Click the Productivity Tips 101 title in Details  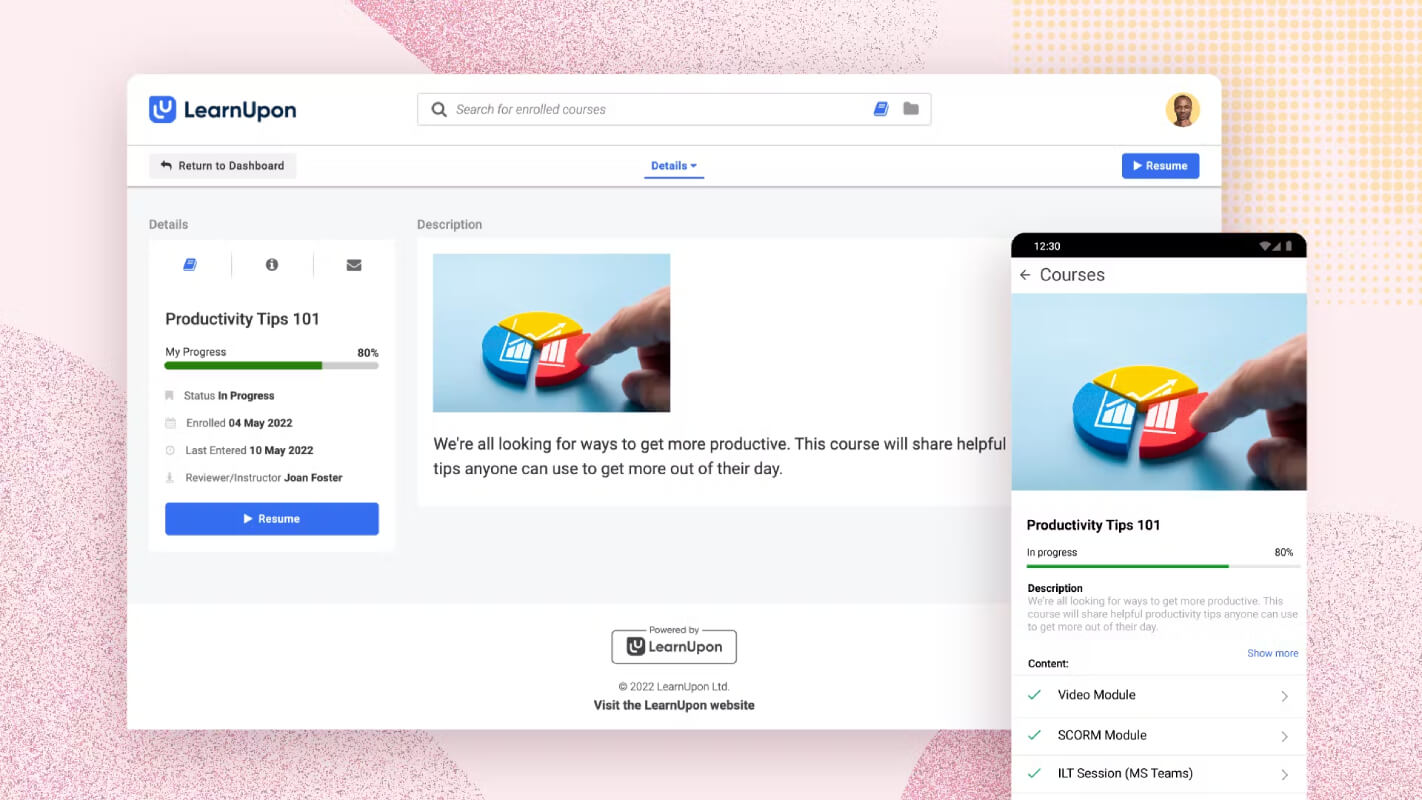point(242,319)
